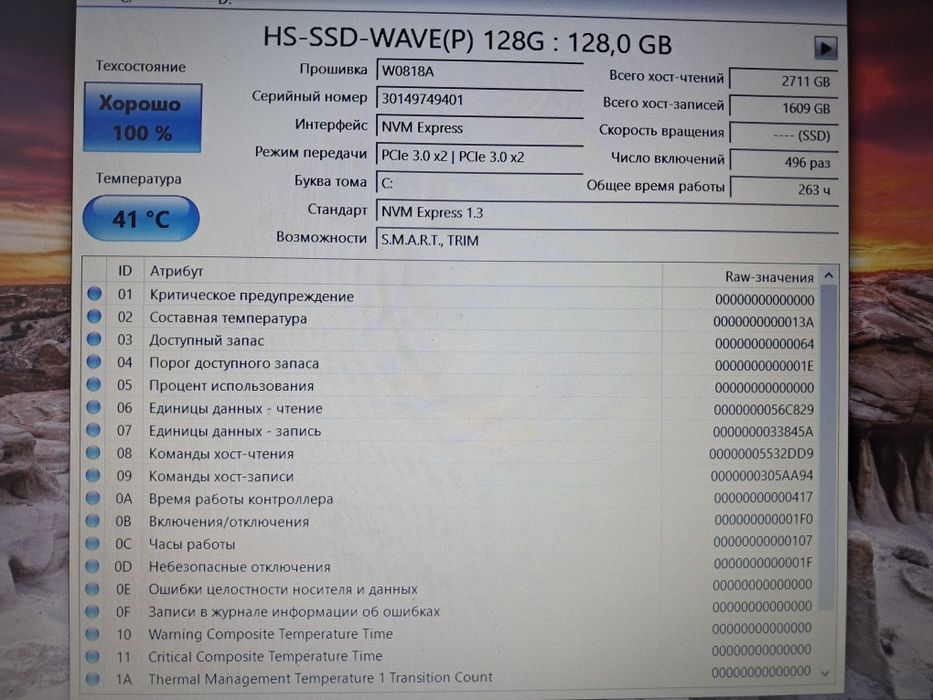Select row Команды хост-чтения

click(x=451, y=454)
